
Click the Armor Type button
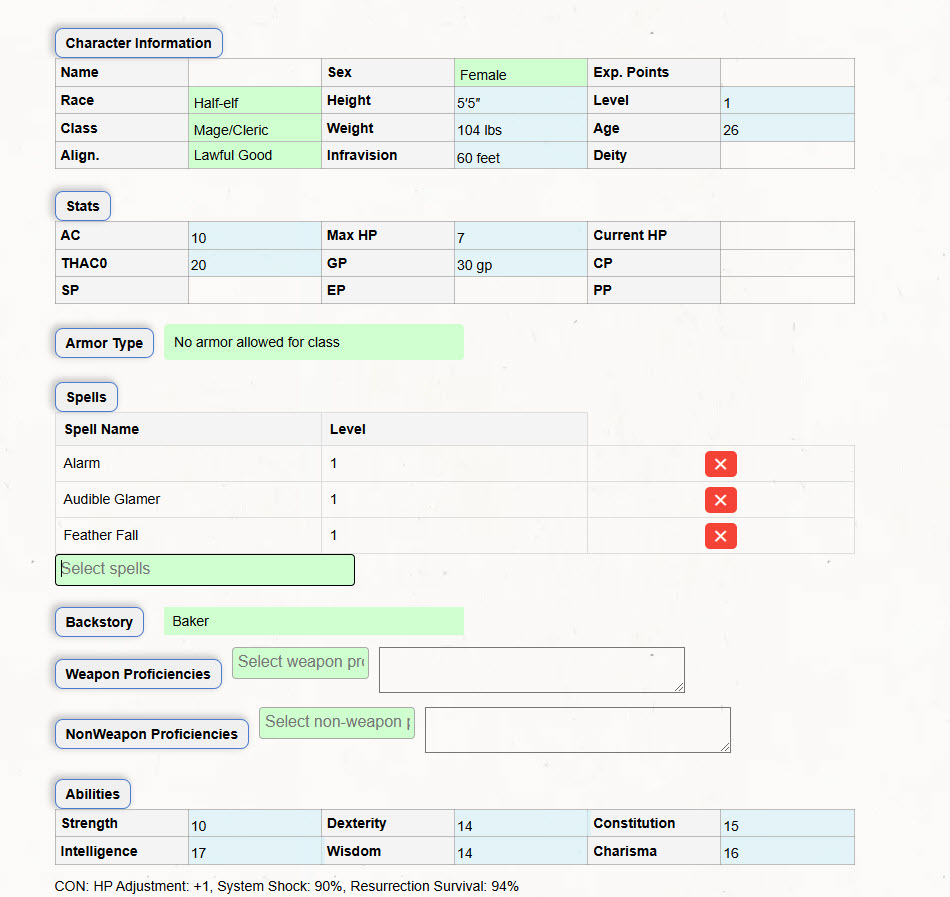point(104,343)
